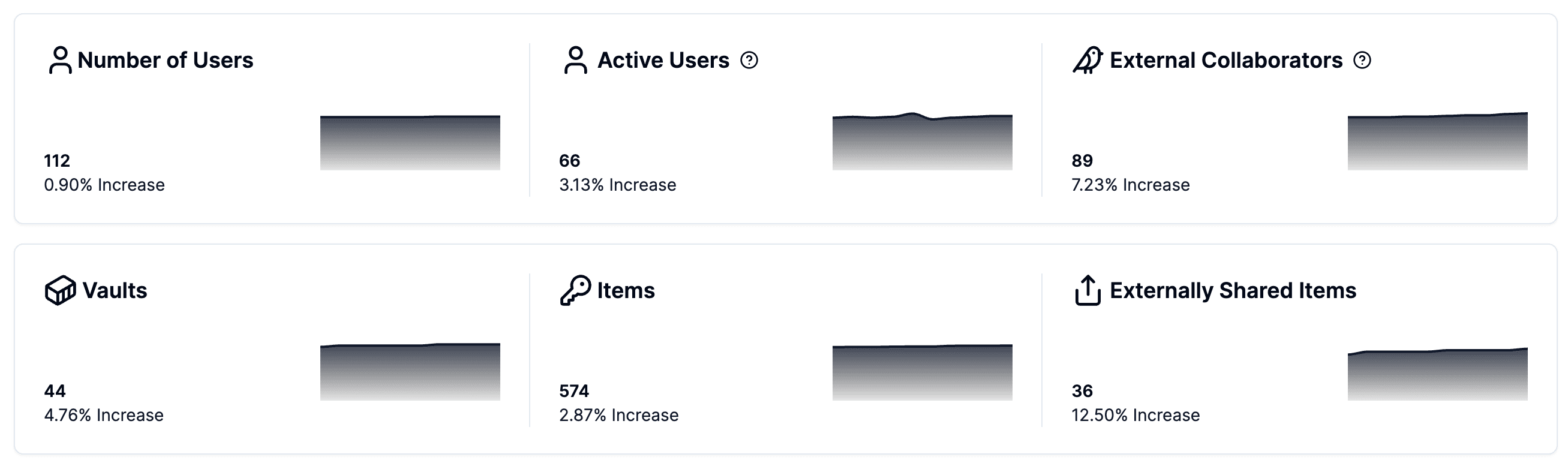1568x466 pixels.
Task: Click the Externally Shared Items upload icon
Action: point(1088,290)
